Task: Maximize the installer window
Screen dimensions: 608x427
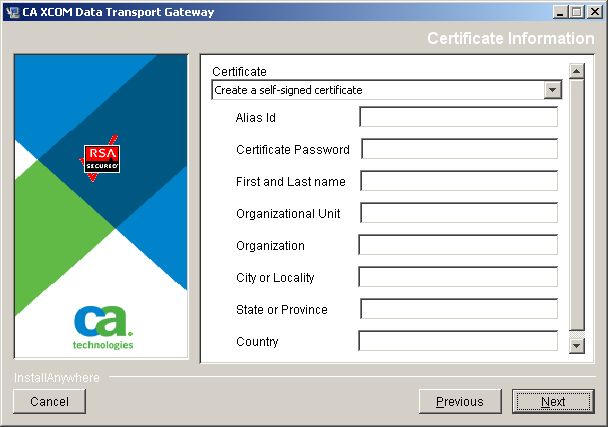Action: [x=577, y=12]
